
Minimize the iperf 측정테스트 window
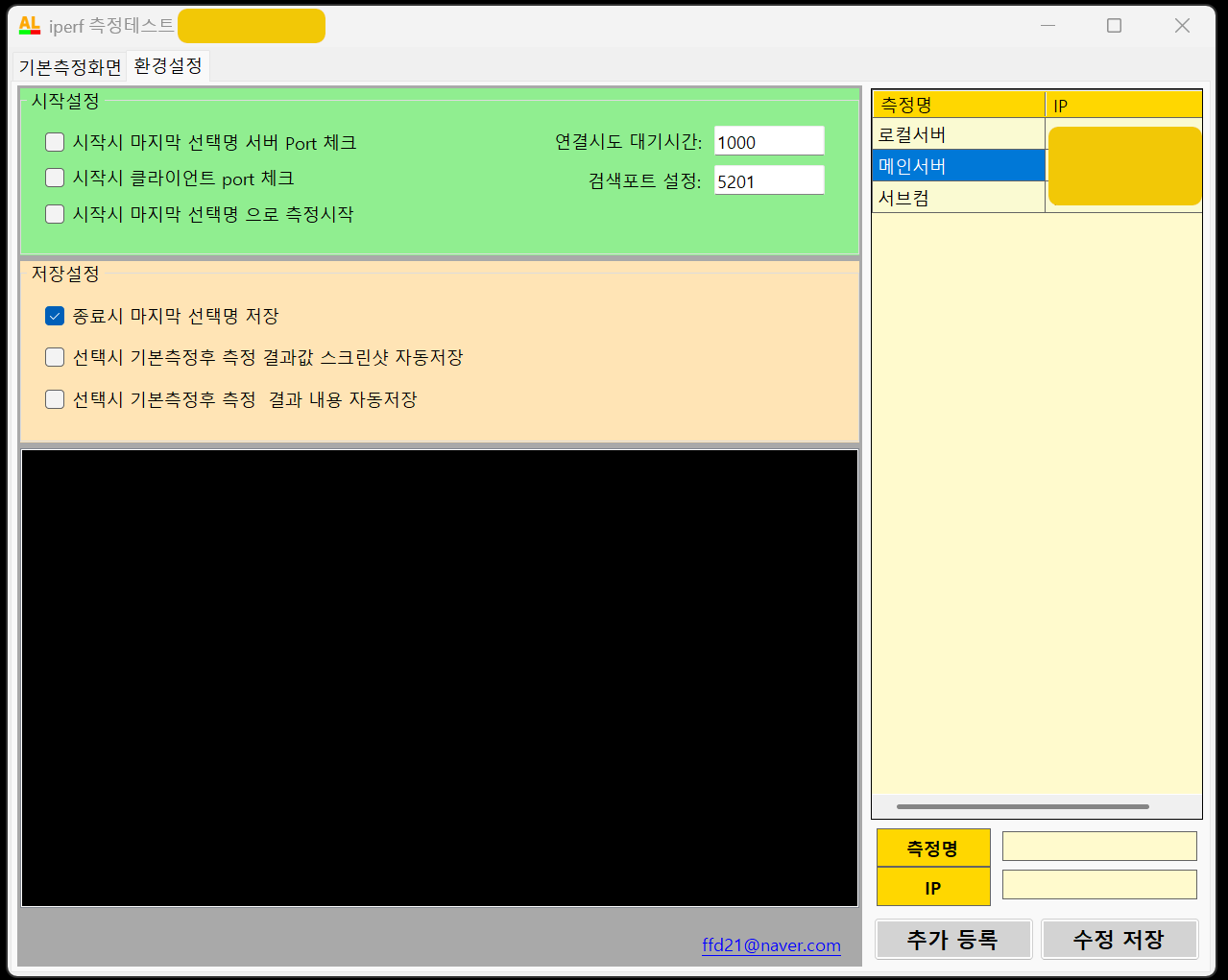[x=1047, y=26]
